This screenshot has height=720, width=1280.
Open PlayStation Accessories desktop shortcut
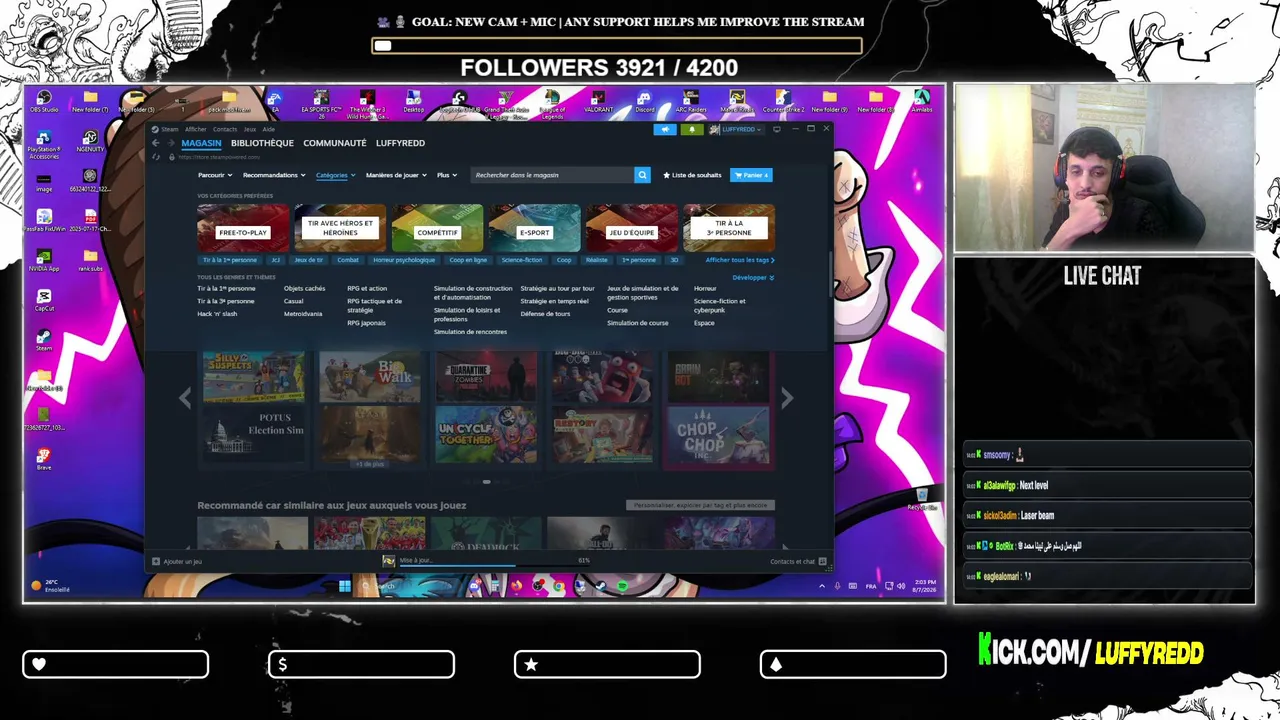point(43,144)
